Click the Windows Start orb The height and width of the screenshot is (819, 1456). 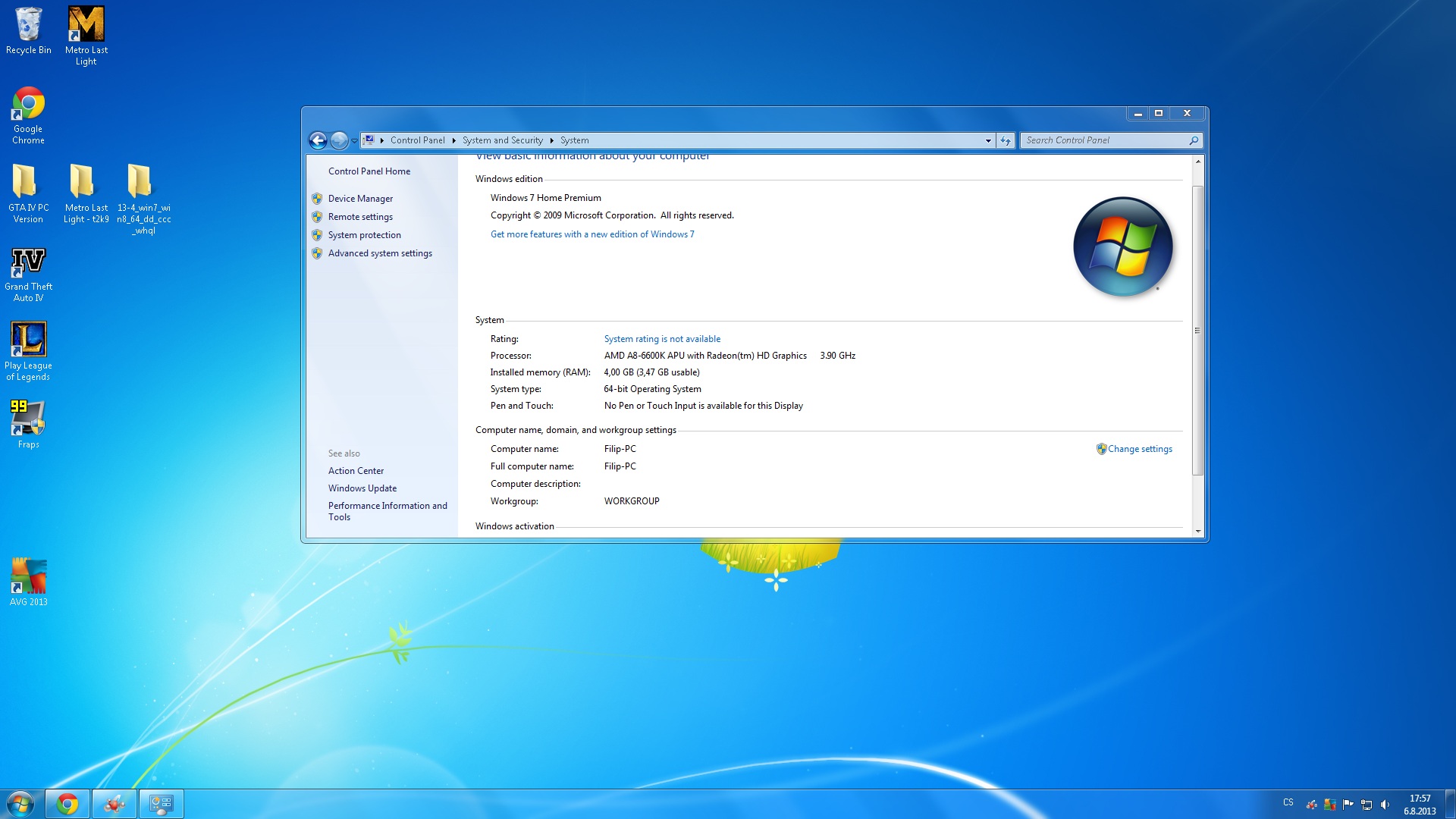[20, 803]
